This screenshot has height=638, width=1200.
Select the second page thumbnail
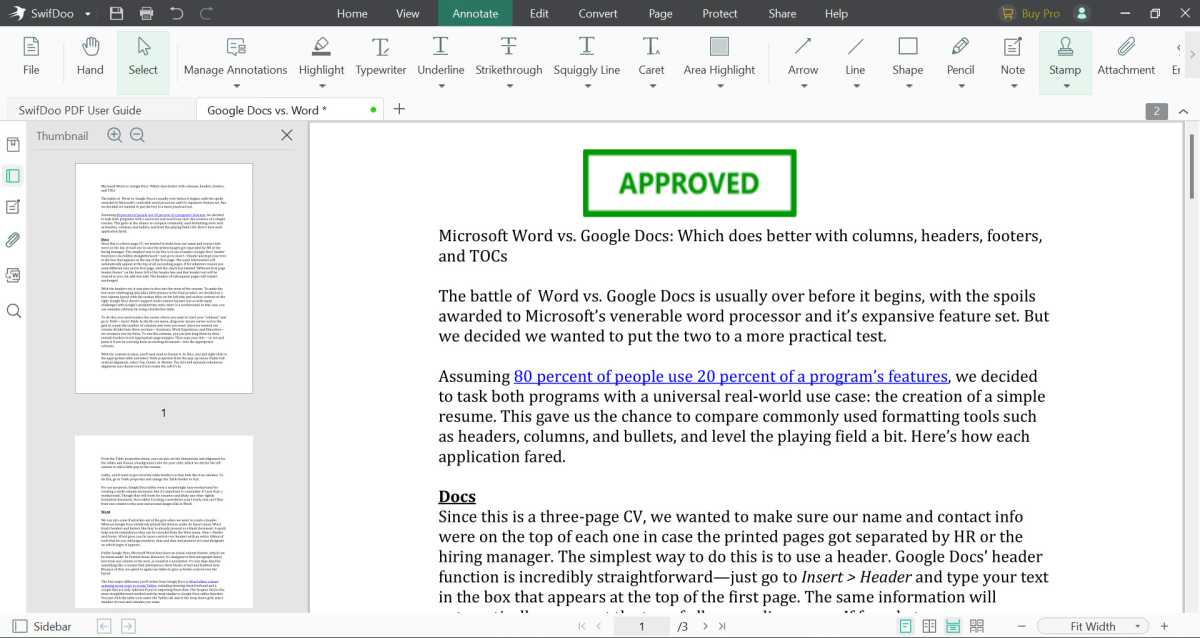coord(164,522)
